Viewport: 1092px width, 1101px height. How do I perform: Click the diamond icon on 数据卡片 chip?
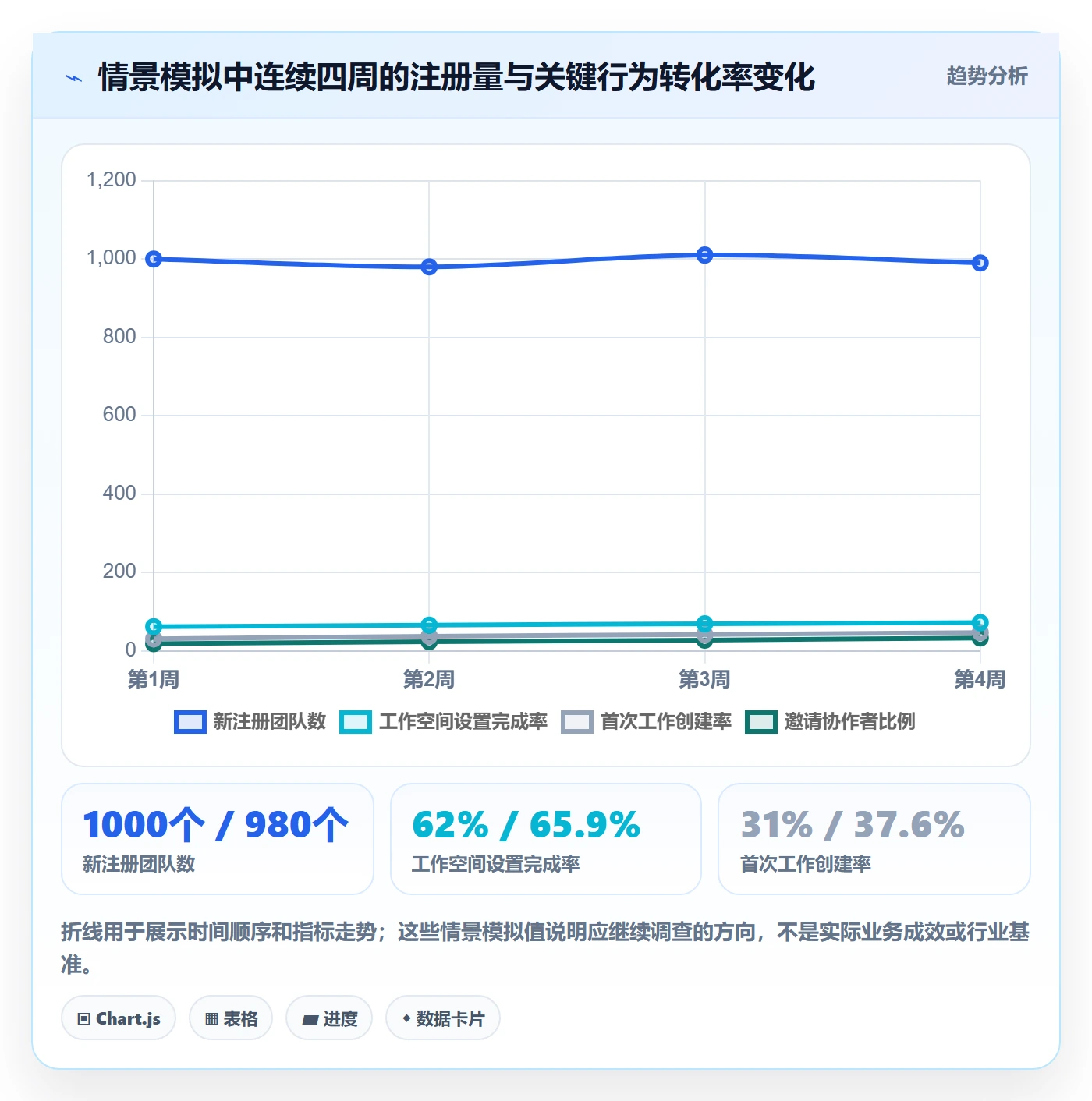tap(406, 1018)
